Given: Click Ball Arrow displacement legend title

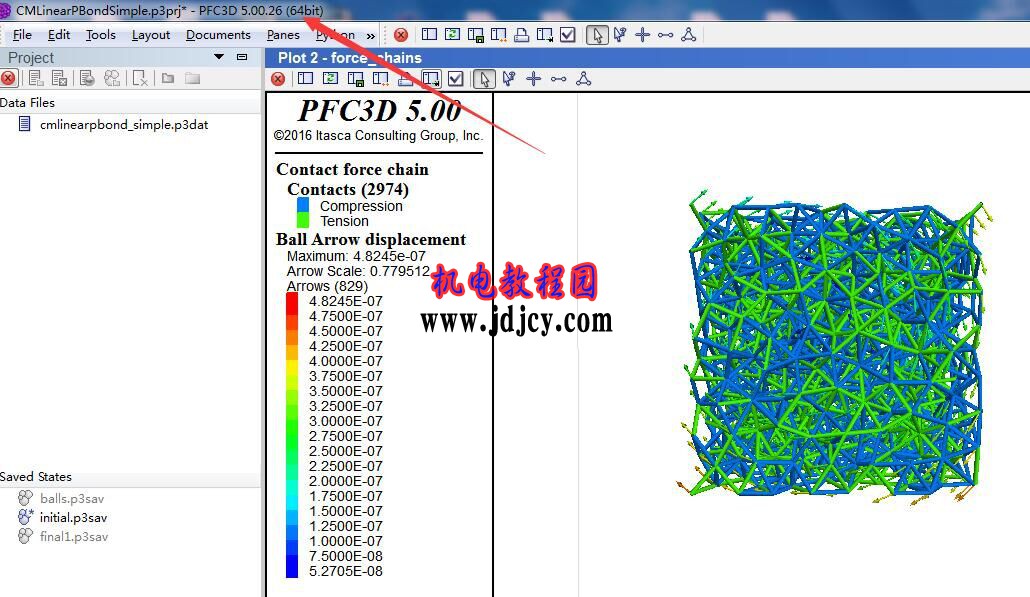Looking at the screenshot, I should click(x=370, y=239).
